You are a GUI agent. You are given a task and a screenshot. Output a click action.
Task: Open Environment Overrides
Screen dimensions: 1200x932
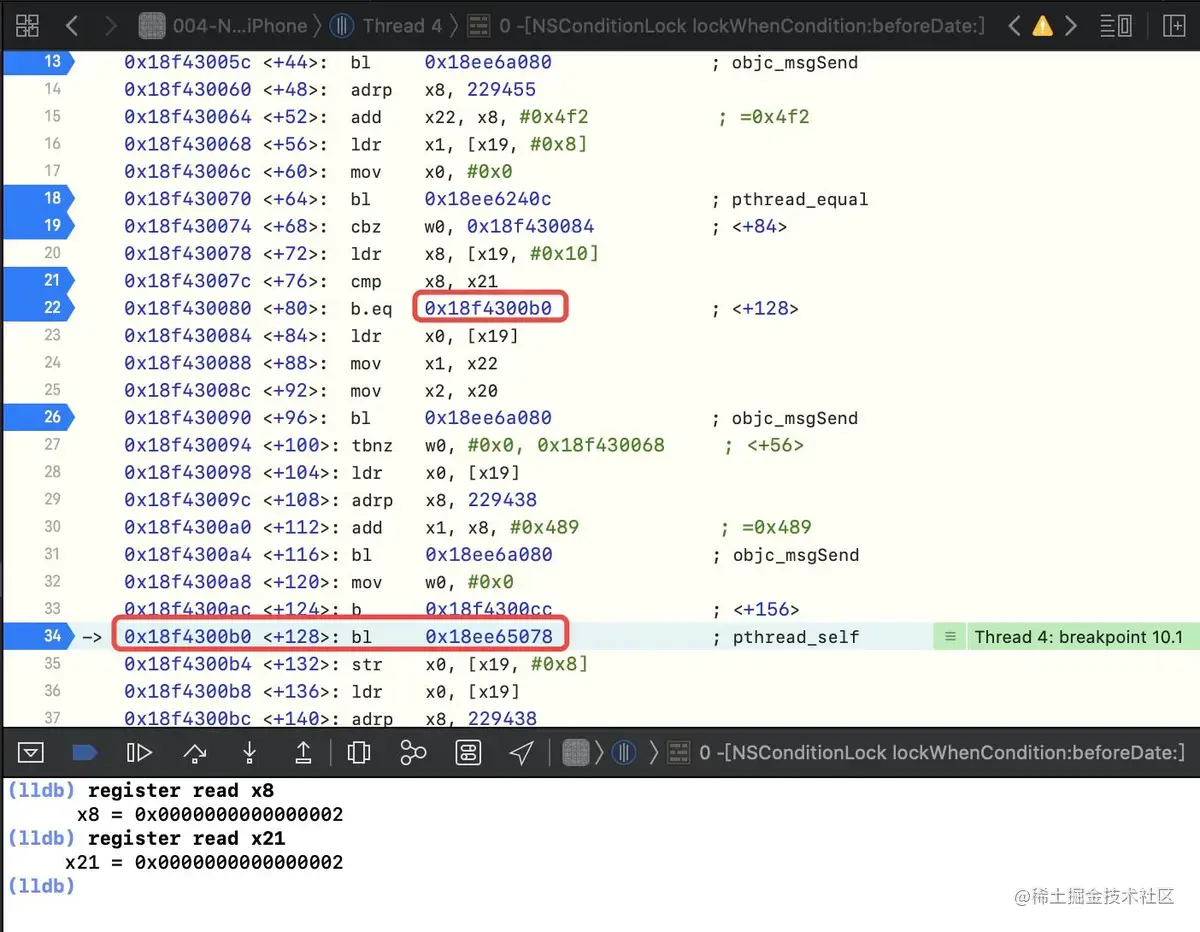click(x=468, y=752)
